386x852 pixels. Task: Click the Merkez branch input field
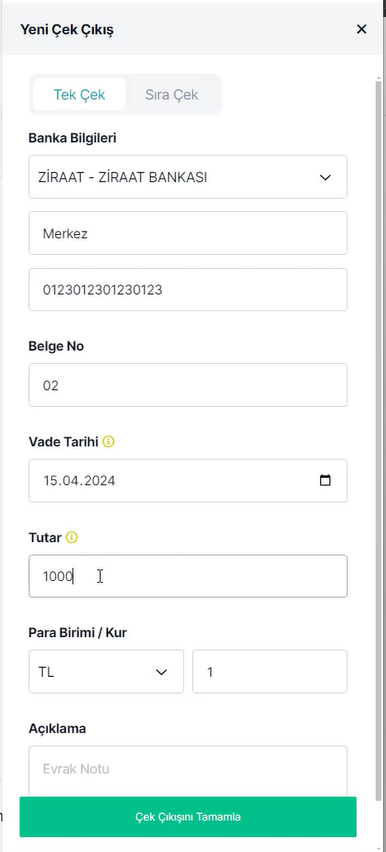point(188,233)
